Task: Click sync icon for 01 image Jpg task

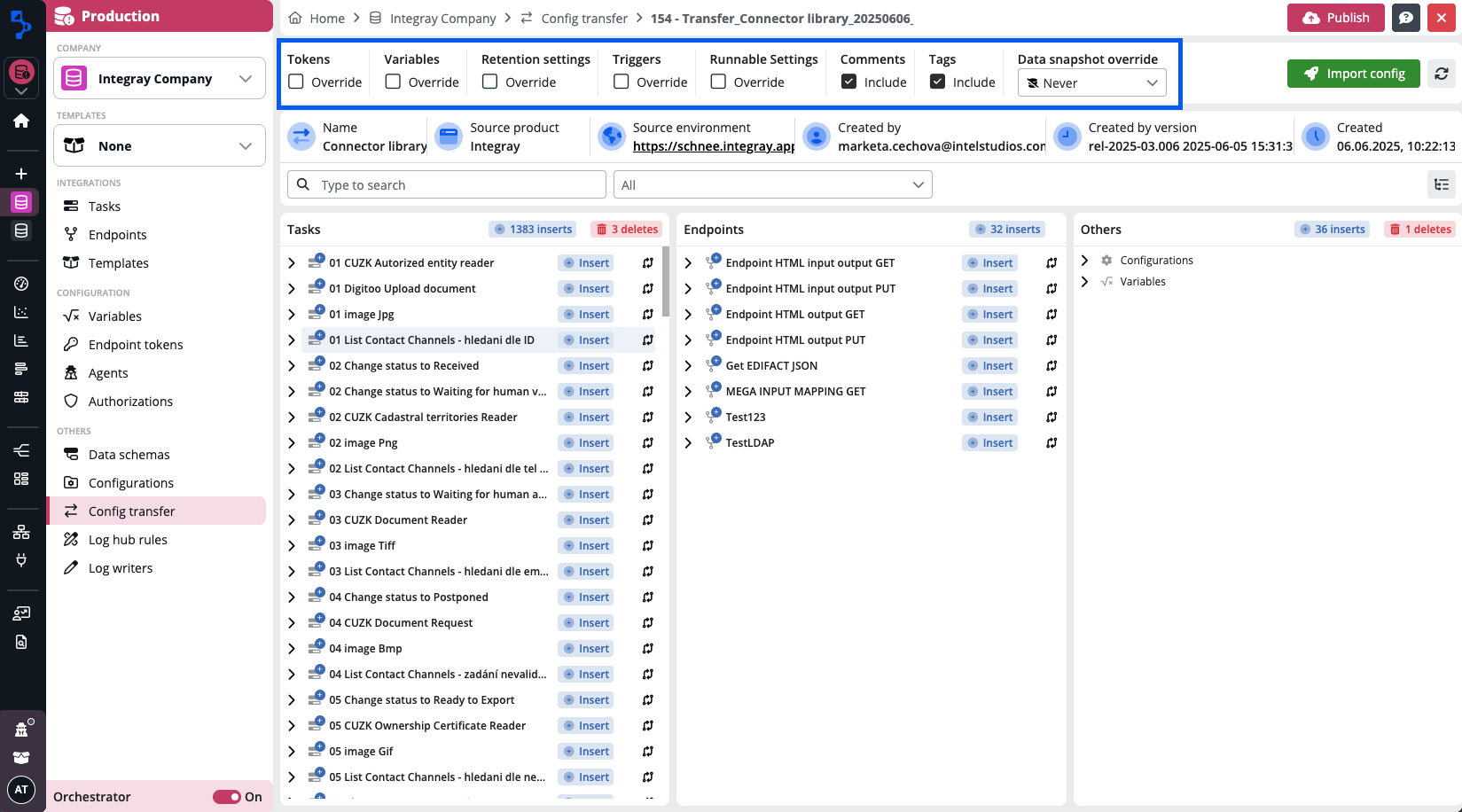Action: (x=648, y=315)
